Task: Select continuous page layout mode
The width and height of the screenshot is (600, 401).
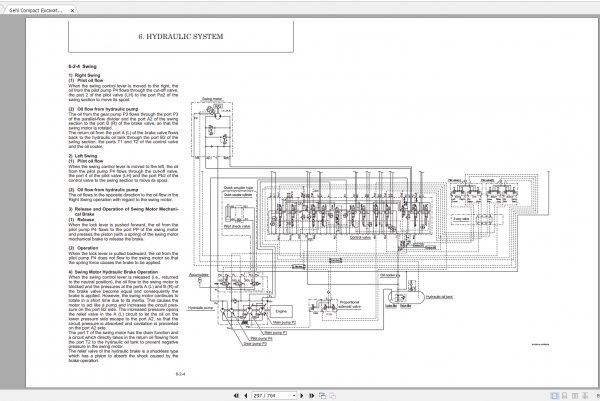Action: point(565,396)
